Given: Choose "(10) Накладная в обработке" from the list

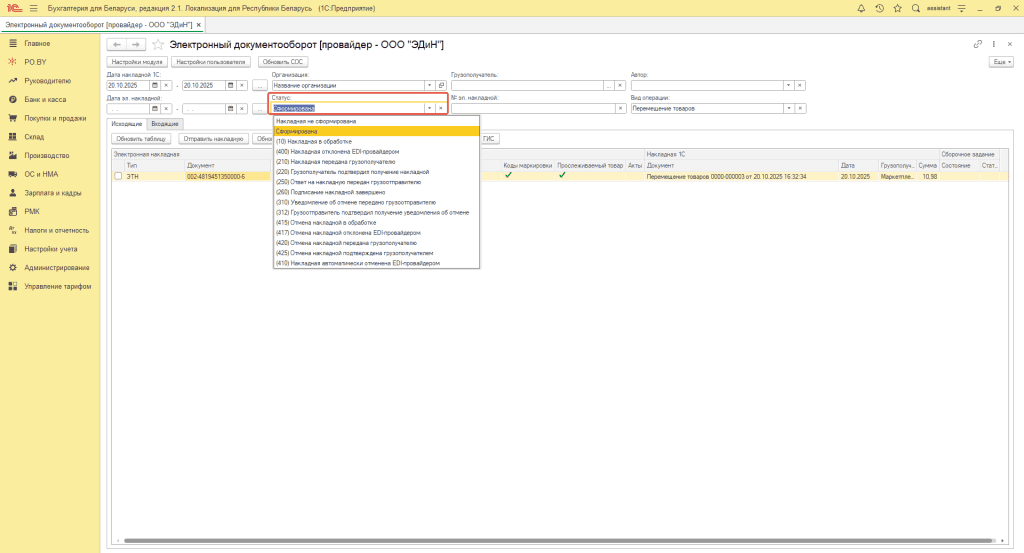Looking at the screenshot, I should [314, 141].
